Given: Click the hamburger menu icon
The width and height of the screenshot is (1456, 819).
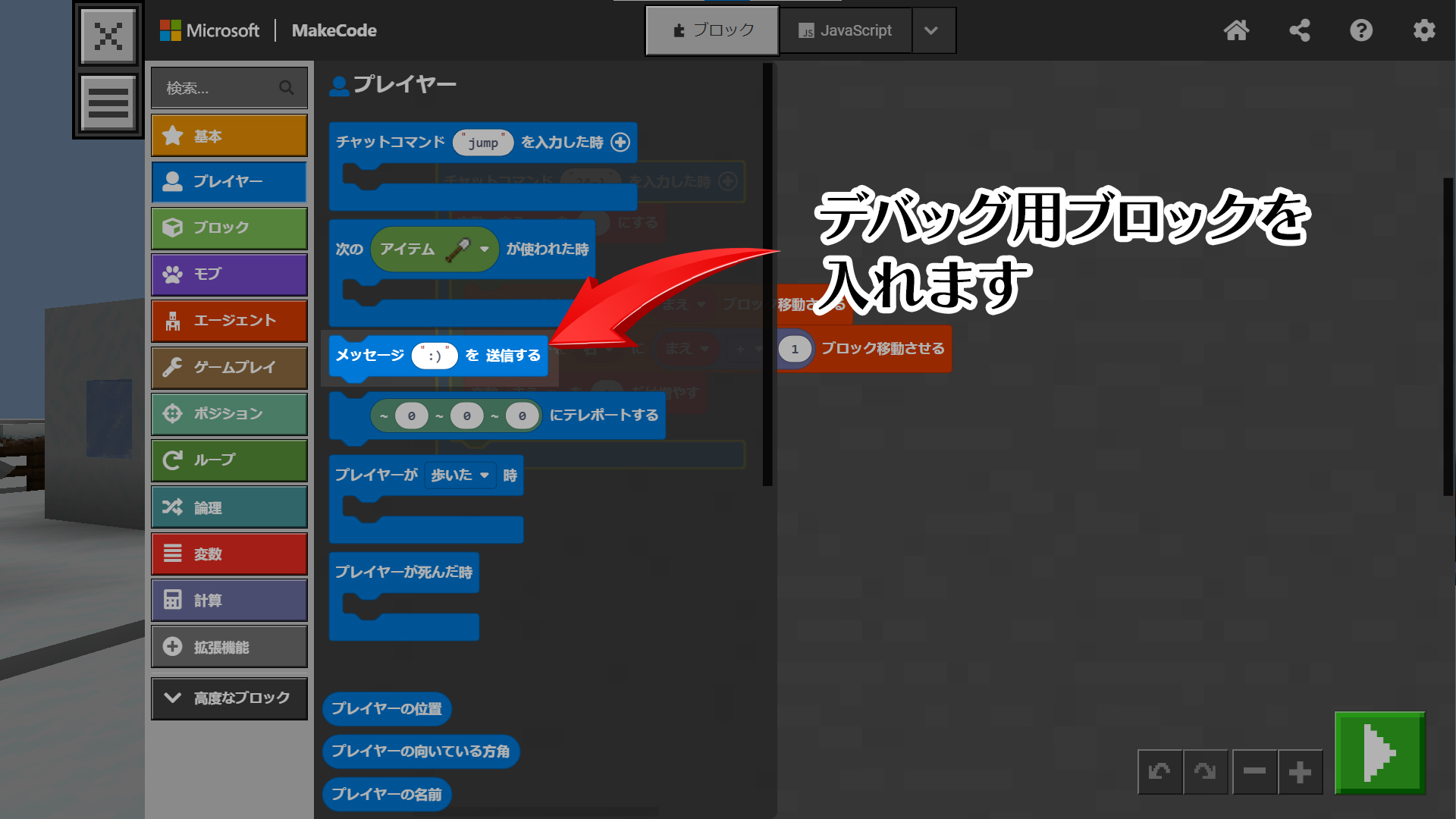Looking at the screenshot, I should (108, 103).
